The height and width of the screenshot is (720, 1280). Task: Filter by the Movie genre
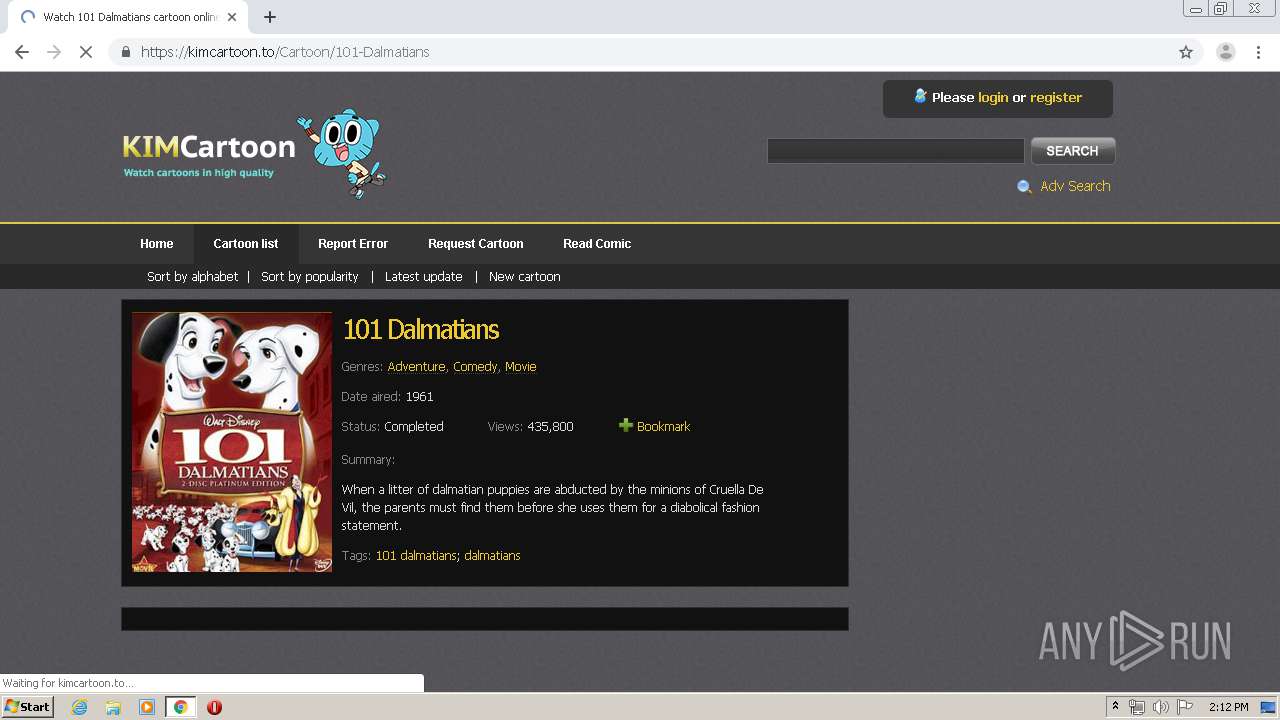pyautogui.click(x=521, y=367)
